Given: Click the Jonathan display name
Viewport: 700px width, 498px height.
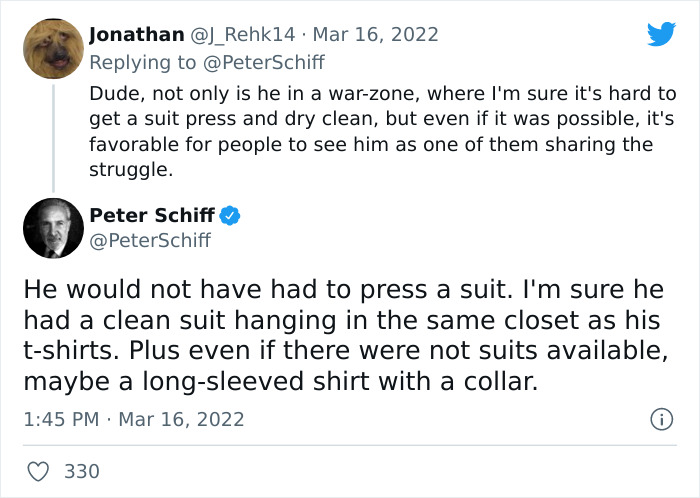Looking at the screenshot, I should pos(136,35).
